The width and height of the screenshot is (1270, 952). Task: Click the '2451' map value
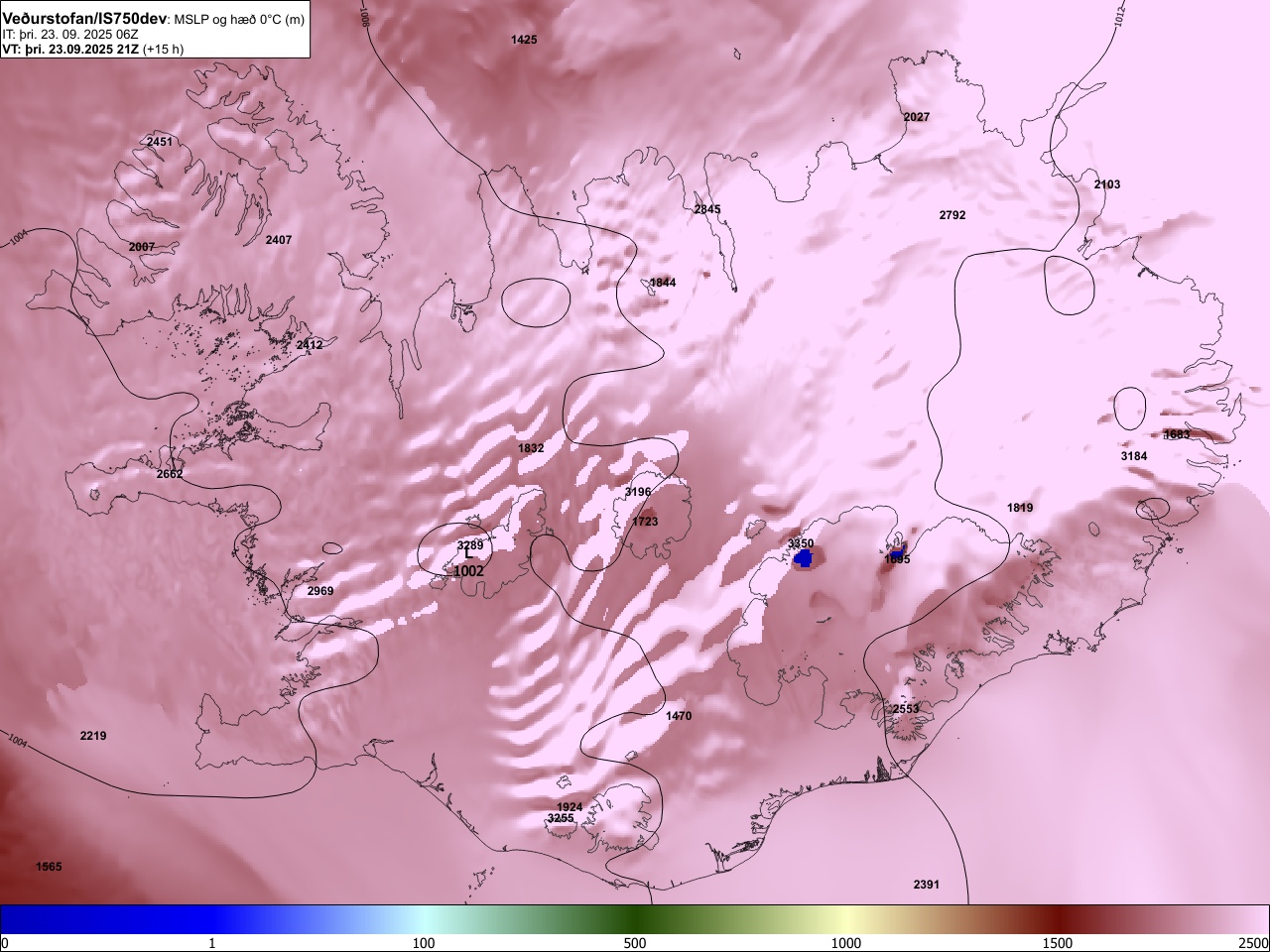pos(160,142)
